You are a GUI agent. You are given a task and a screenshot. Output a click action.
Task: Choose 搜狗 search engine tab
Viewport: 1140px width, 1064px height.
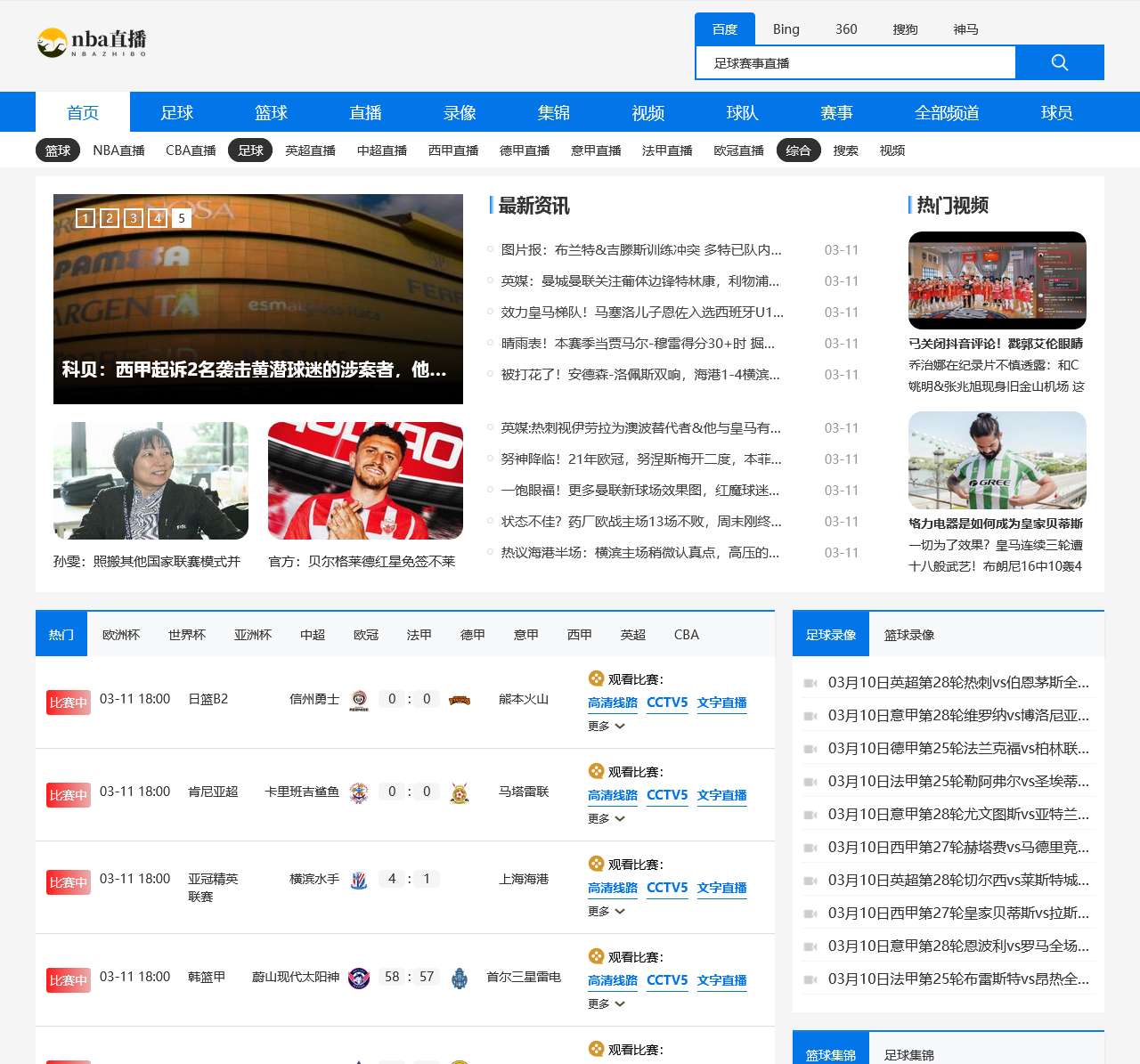click(x=906, y=29)
